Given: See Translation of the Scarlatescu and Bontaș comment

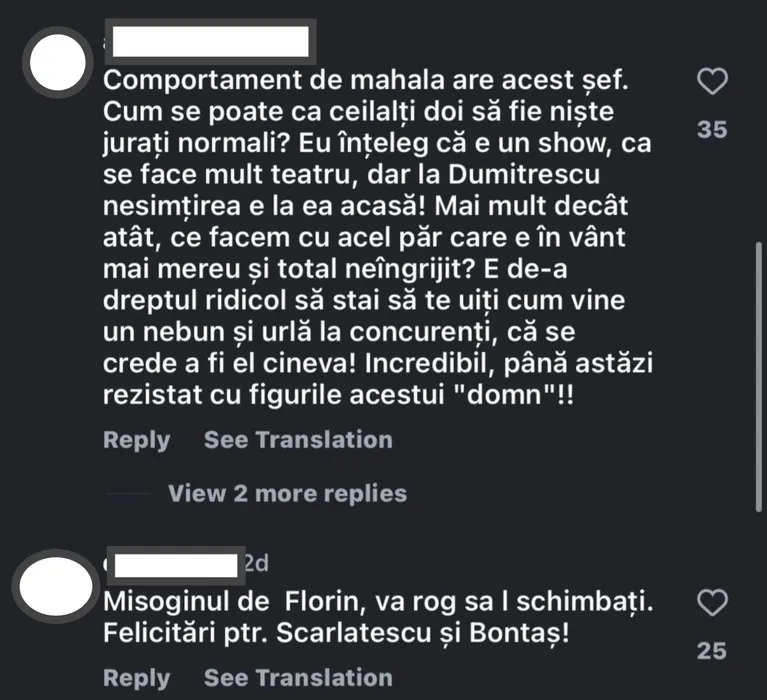Looking at the screenshot, I should [298, 678].
